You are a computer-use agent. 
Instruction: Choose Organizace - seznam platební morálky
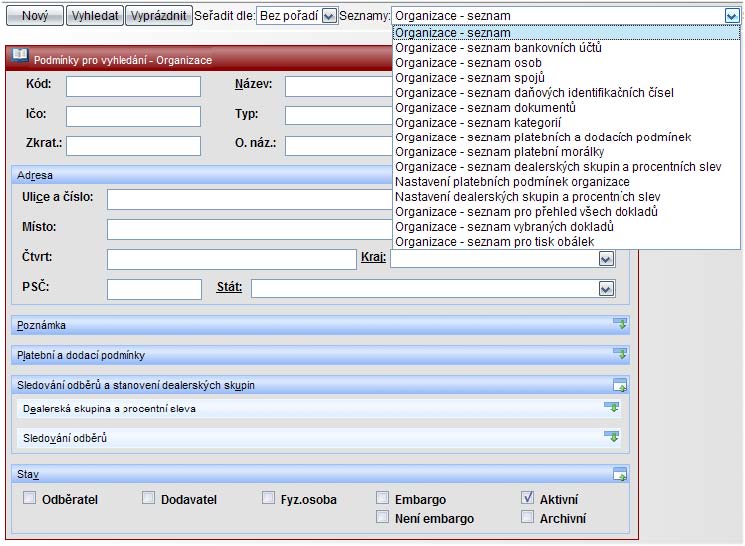click(x=566, y=152)
